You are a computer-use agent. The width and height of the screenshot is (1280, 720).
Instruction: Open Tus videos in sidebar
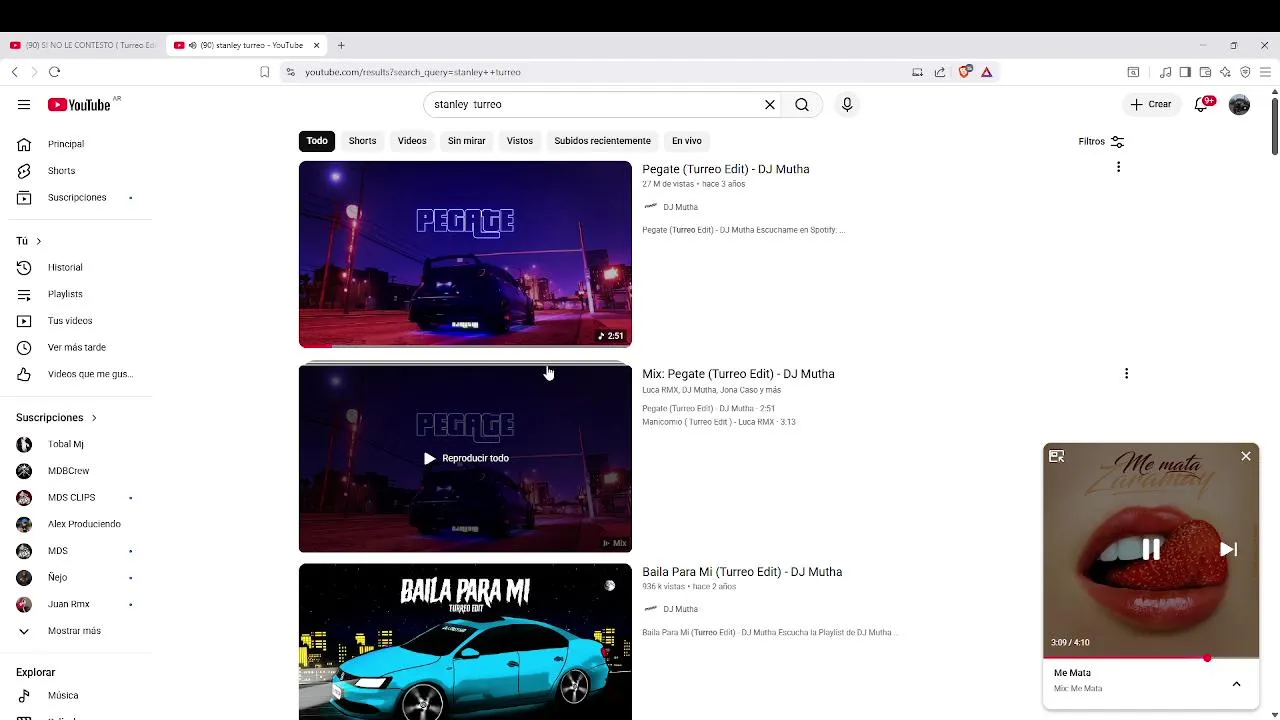point(75,321)
